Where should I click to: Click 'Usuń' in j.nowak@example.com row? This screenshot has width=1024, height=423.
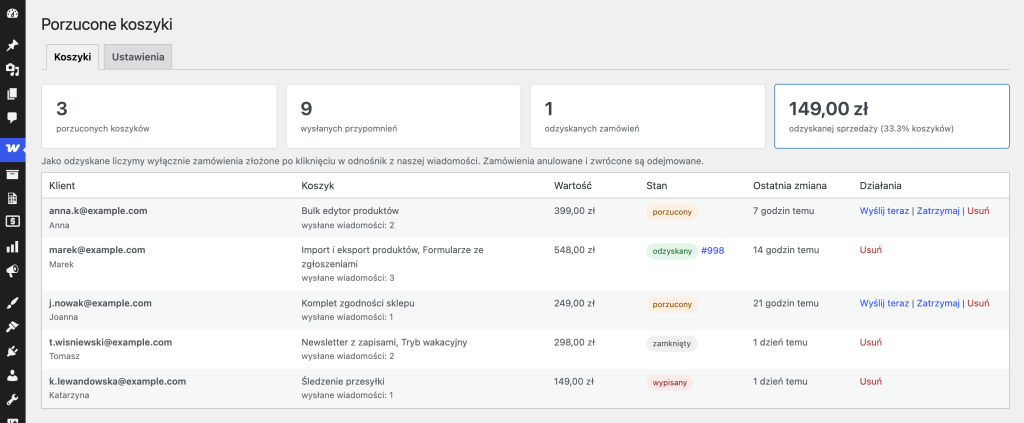click(x=978, y=303)
